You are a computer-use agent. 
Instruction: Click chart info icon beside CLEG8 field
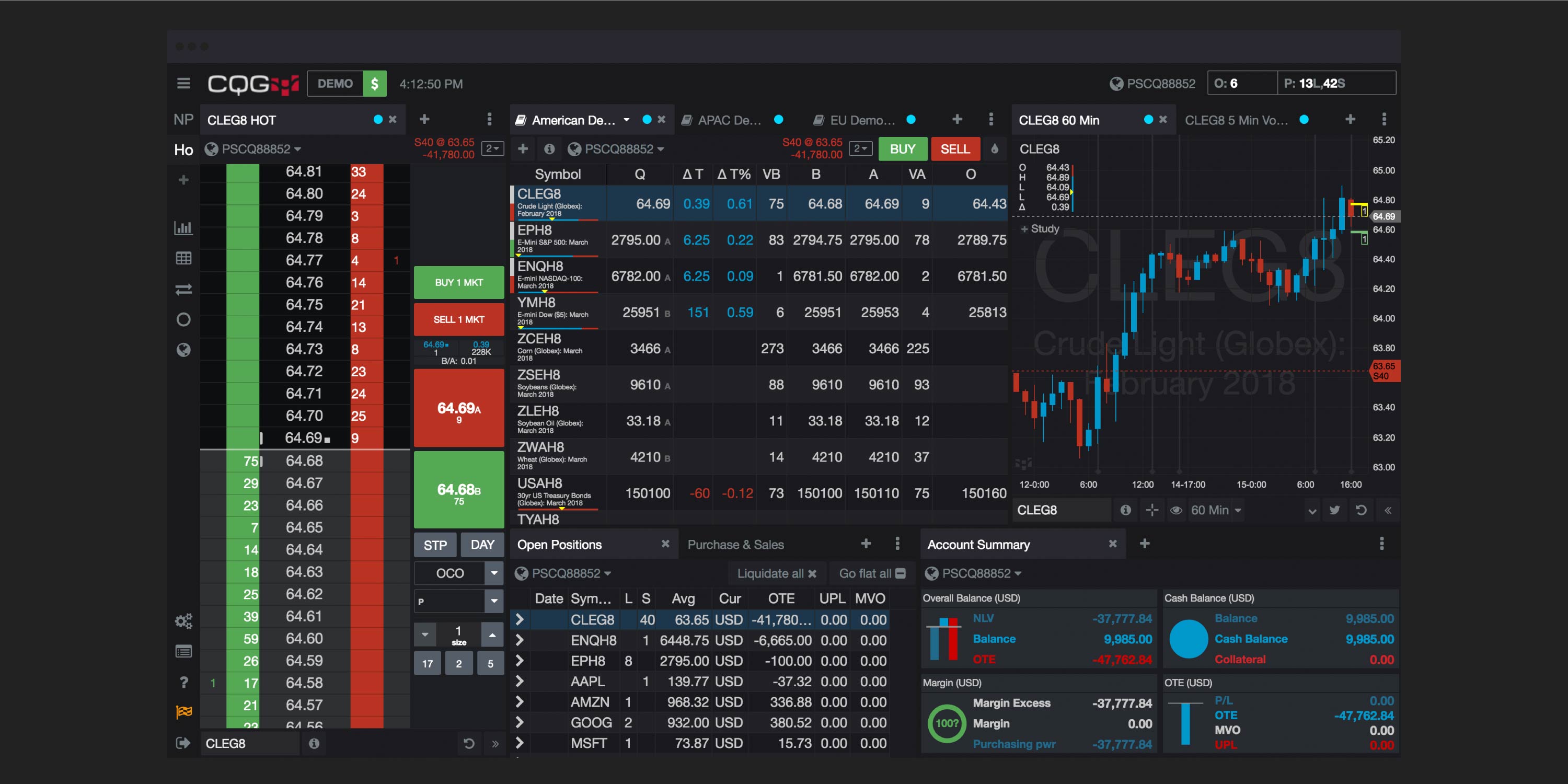tap(1125, 510)
